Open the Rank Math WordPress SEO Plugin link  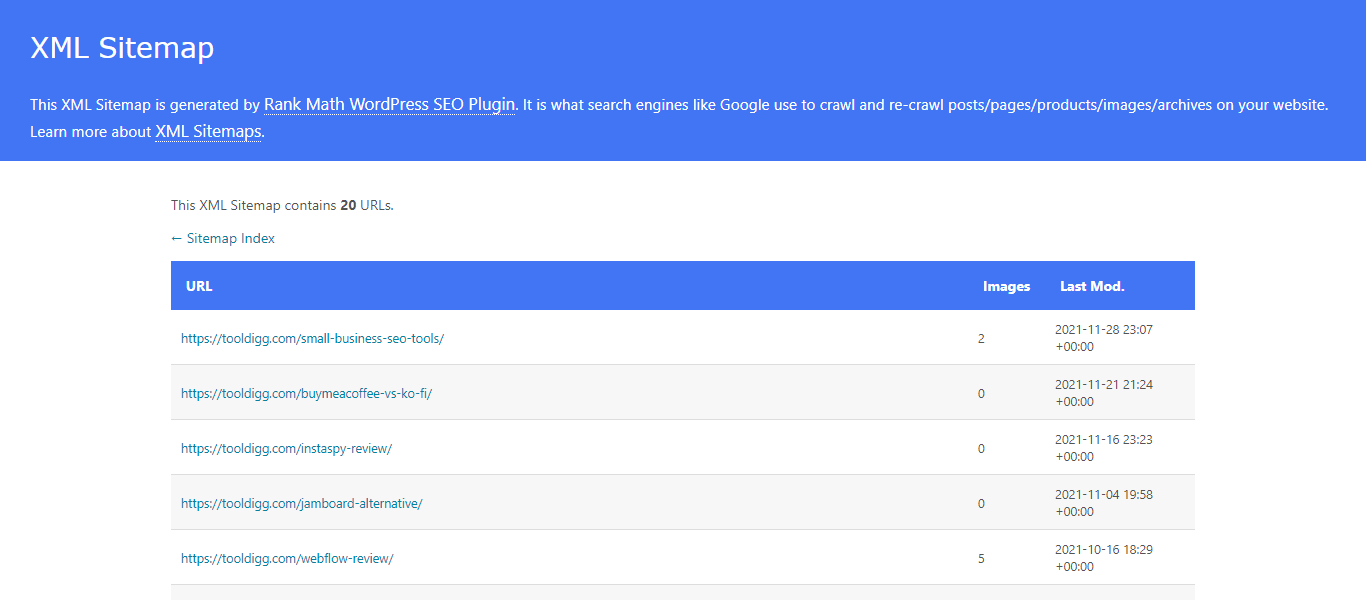[390, 104]
